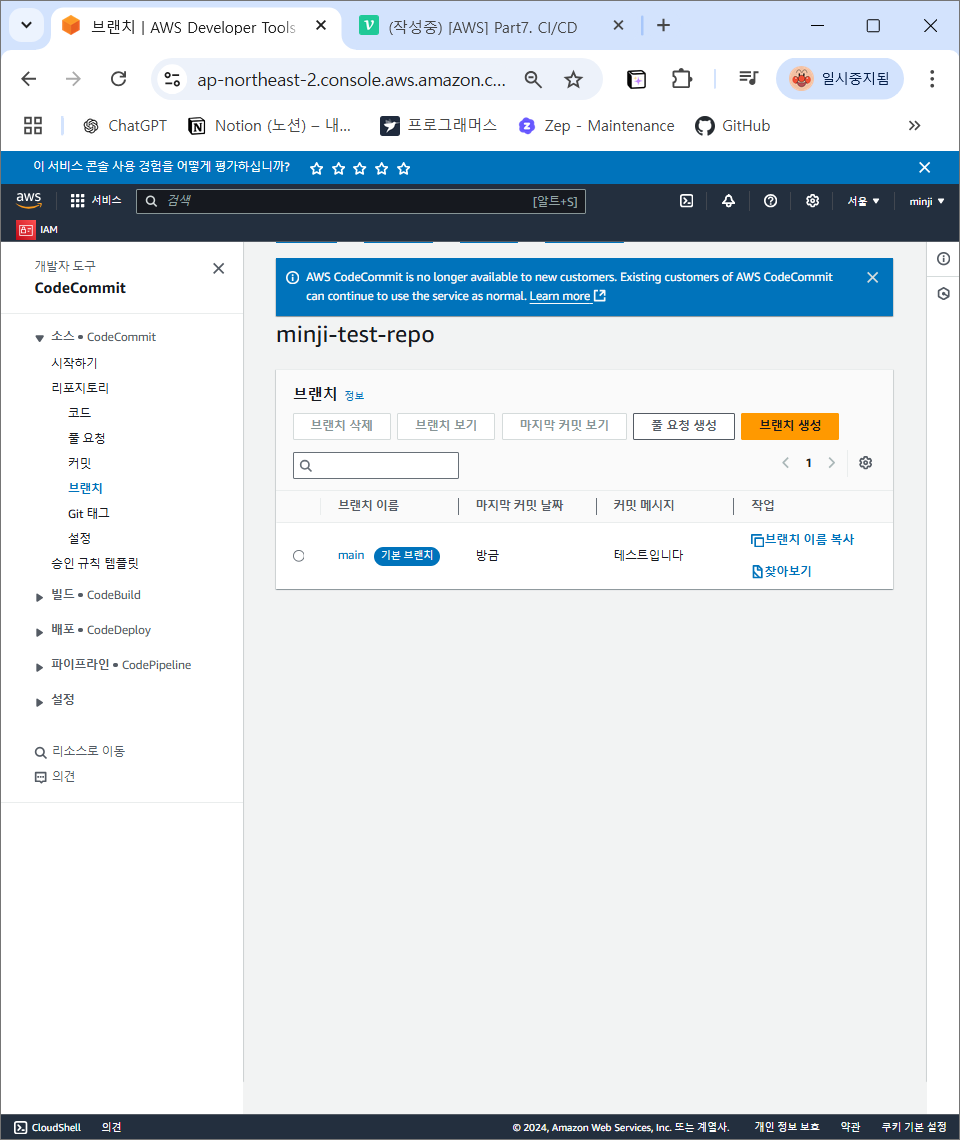Open a new browser tab
This screenshot has width=960, height=1140.
663,26
